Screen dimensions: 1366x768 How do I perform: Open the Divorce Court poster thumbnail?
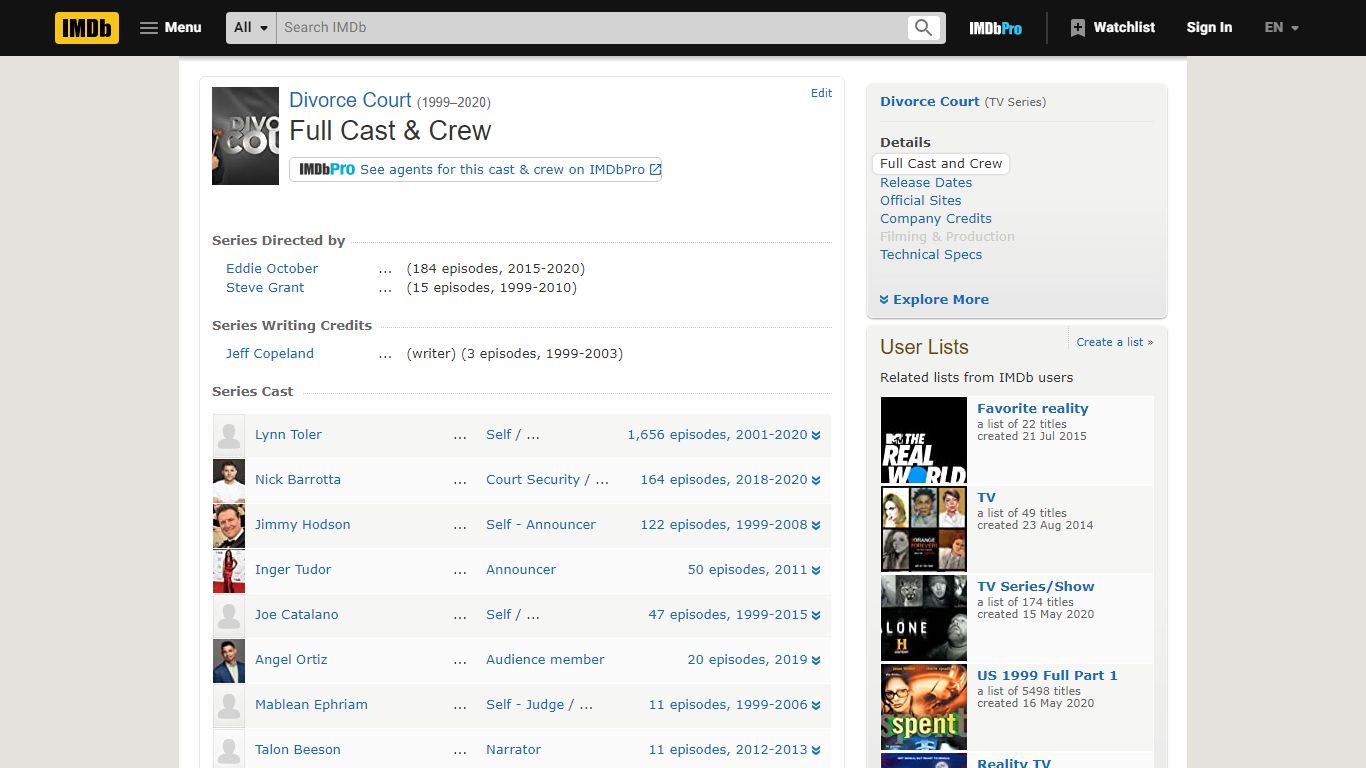point(245,136)
